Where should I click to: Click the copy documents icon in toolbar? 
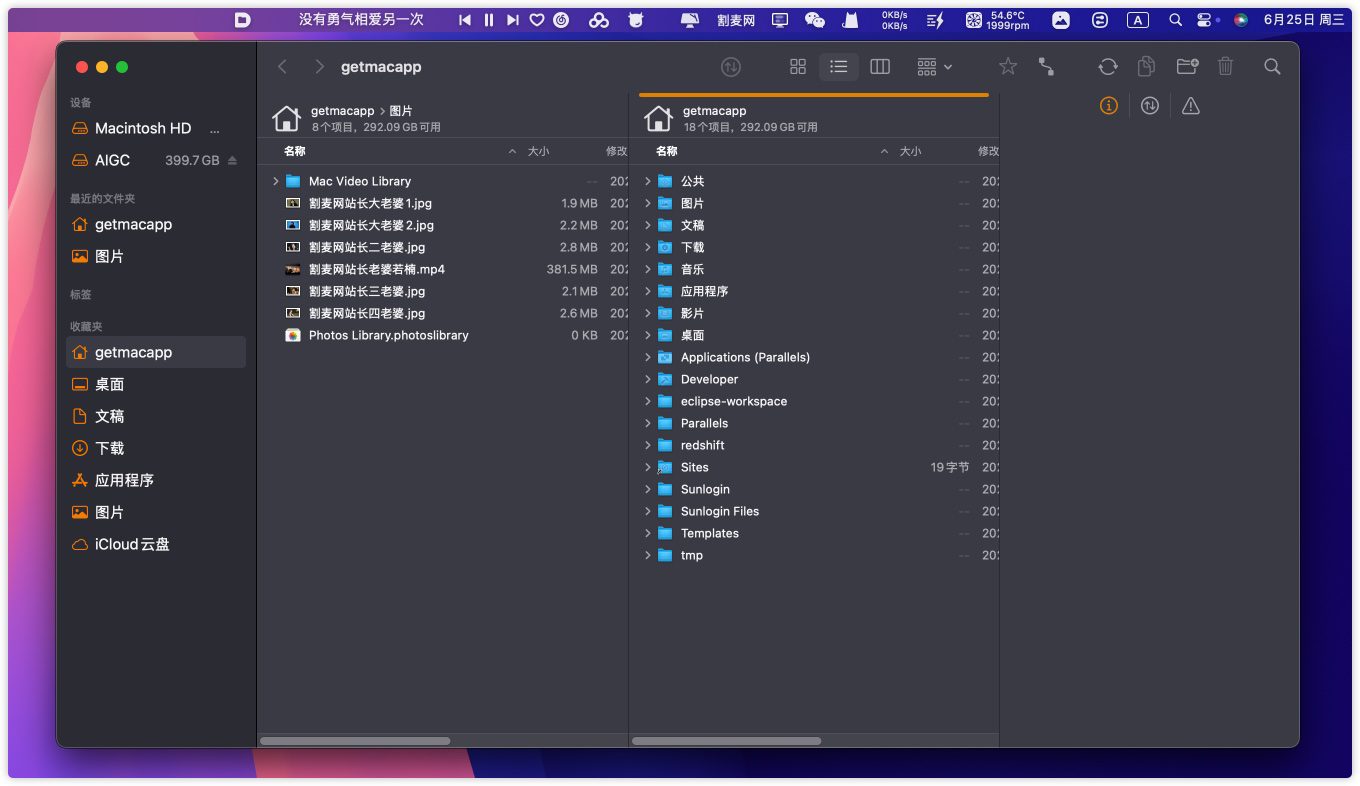(x=1147, y=67)
